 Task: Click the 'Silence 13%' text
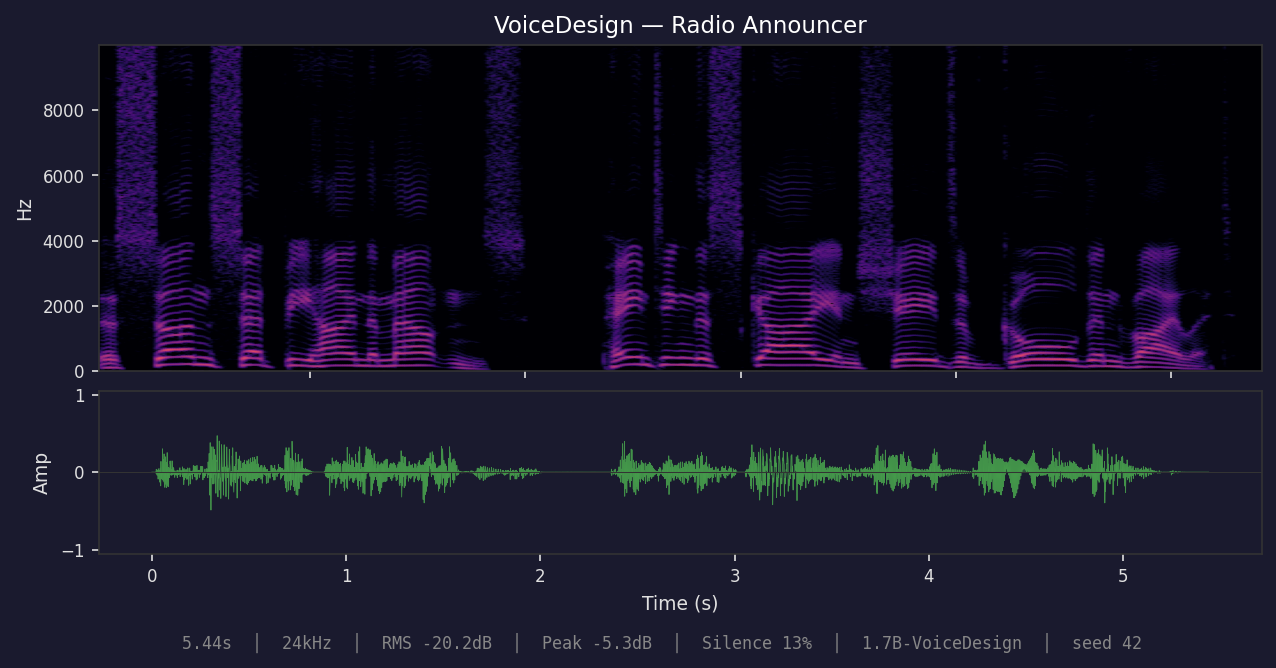(757, 644)
